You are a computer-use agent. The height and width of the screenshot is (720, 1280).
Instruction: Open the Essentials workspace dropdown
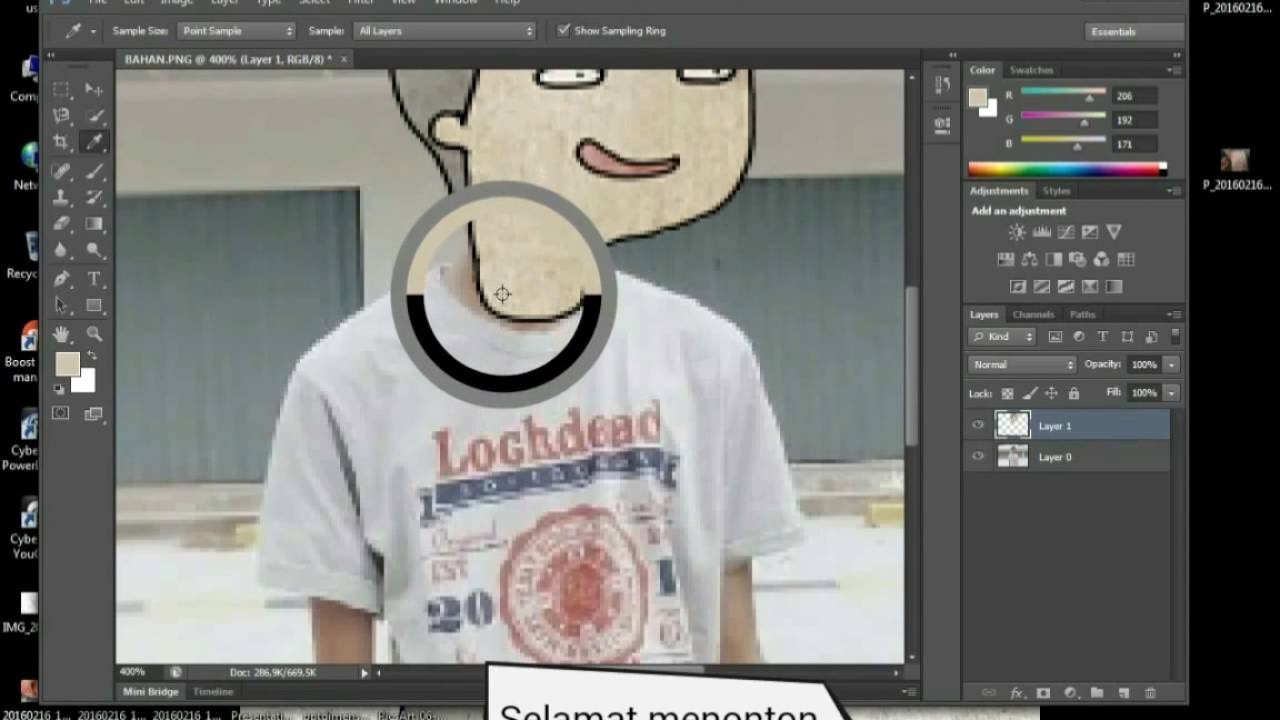(x=1134, y=31)
